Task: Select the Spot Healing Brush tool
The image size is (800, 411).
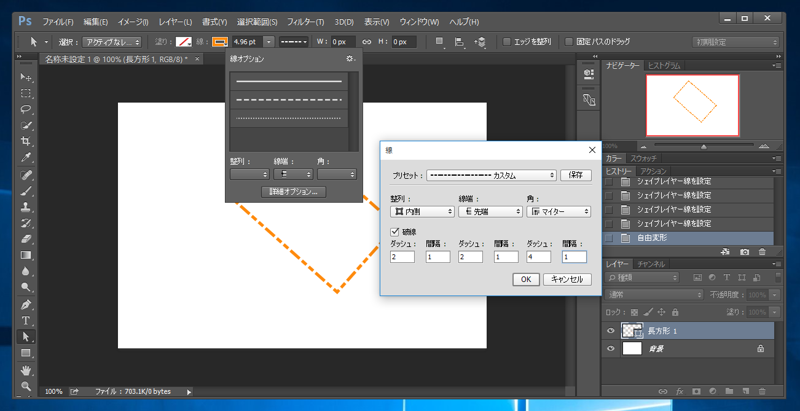Action: click(x=26, y=175)
